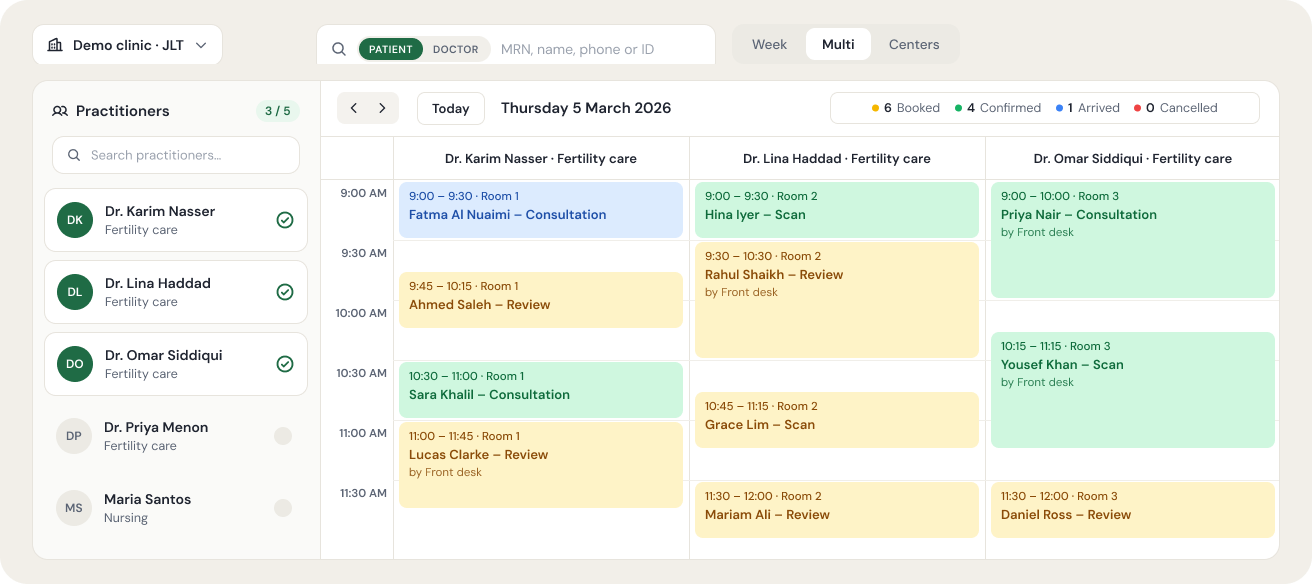Open Priya Nair – Consultation appointment
The height and width of the screenshot is (584, 1312).
click(1133, 240)
